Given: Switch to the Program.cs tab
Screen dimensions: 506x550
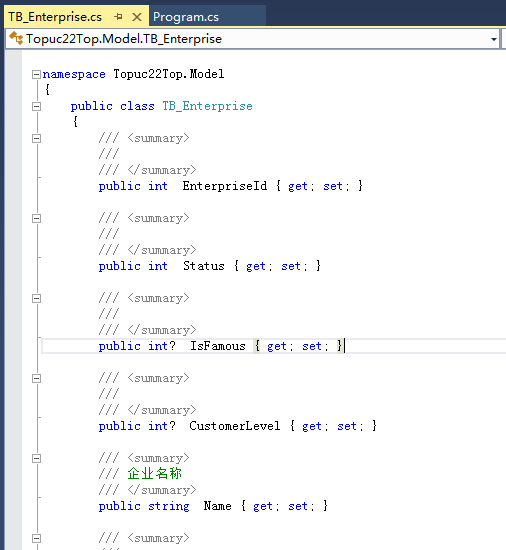Looking at the screenshot, I should click(186, 17).
